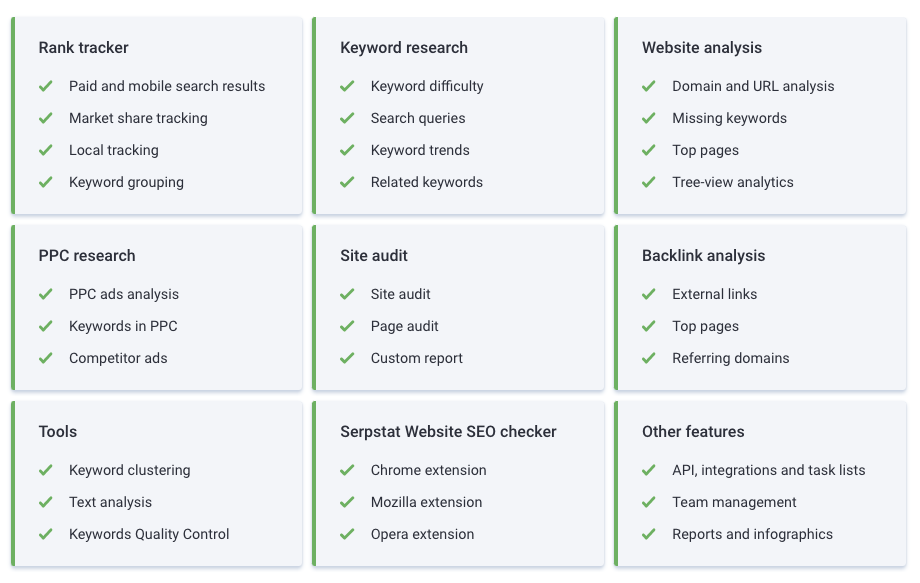Click the checkmark next to Referring domains

[x=649, y=358]
